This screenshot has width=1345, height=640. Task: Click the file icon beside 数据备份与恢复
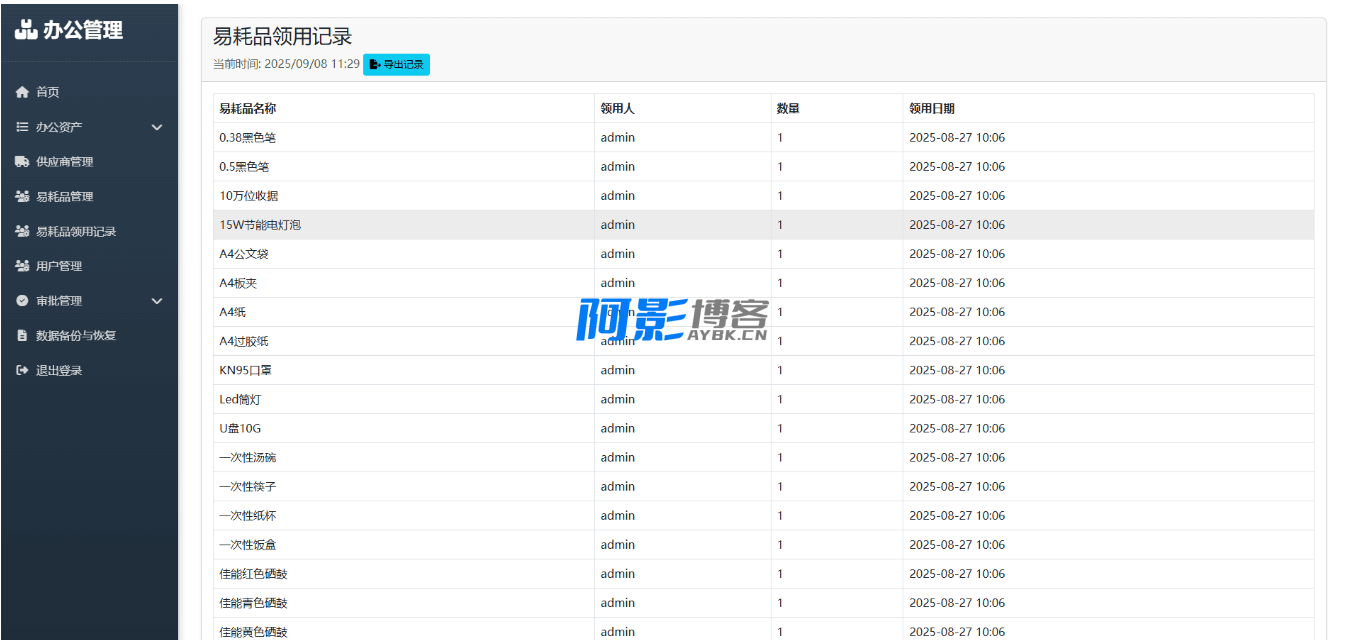click(22, 336)
